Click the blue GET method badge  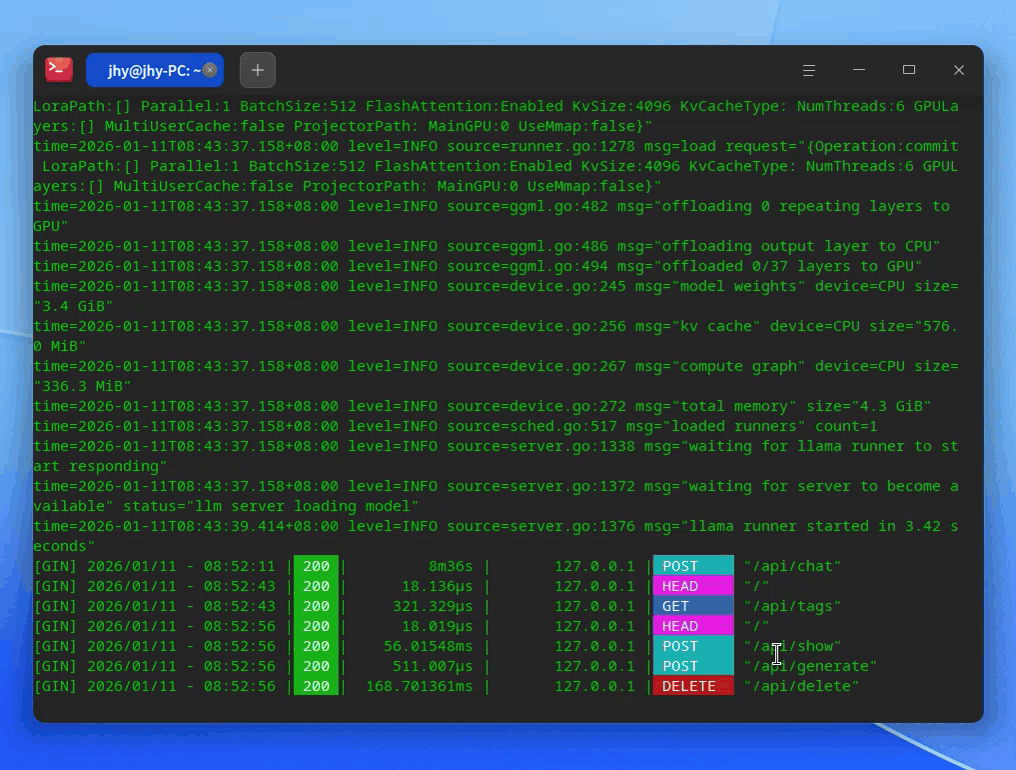coord(693,606)
